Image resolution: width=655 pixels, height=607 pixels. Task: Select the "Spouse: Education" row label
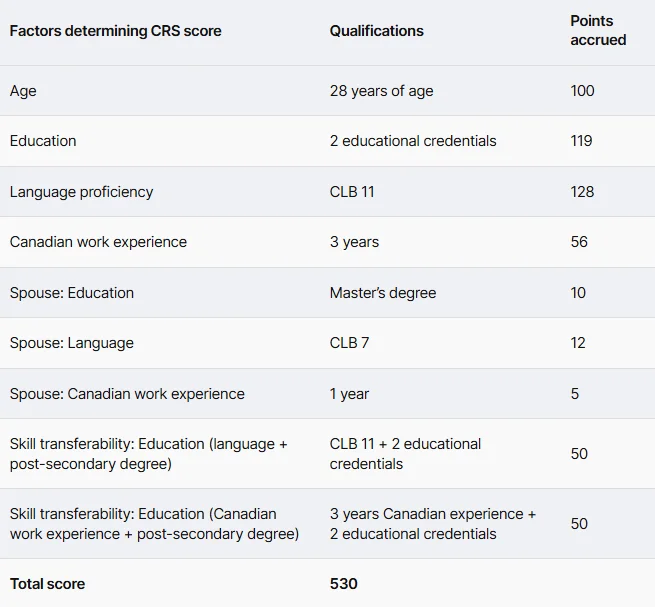[x=72, y=293]
